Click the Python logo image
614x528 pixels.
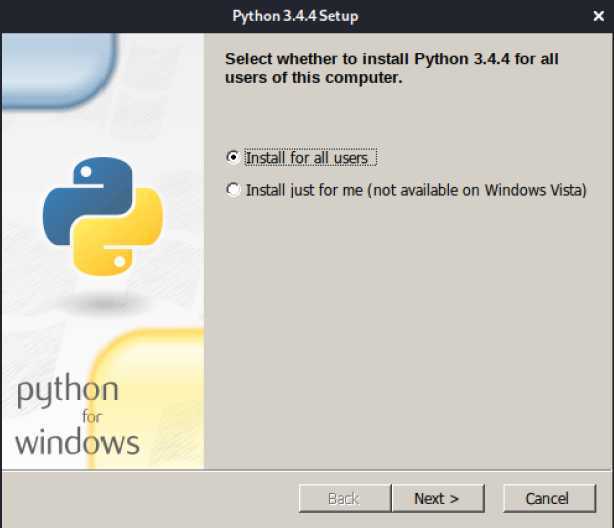[103, 216]
